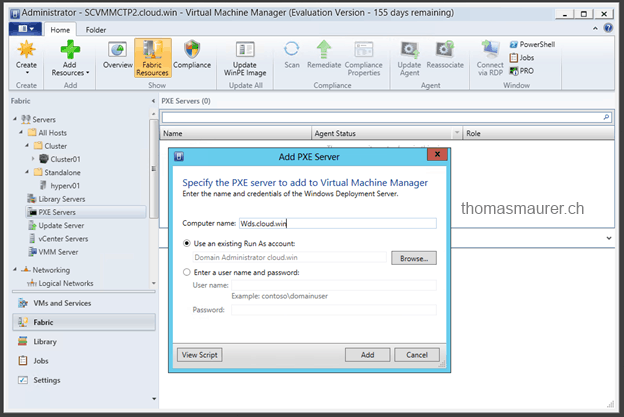The width and height of the screenshot is (624, 417).
Task: Click the Update WinPE Image button
Action: [245, 58]
